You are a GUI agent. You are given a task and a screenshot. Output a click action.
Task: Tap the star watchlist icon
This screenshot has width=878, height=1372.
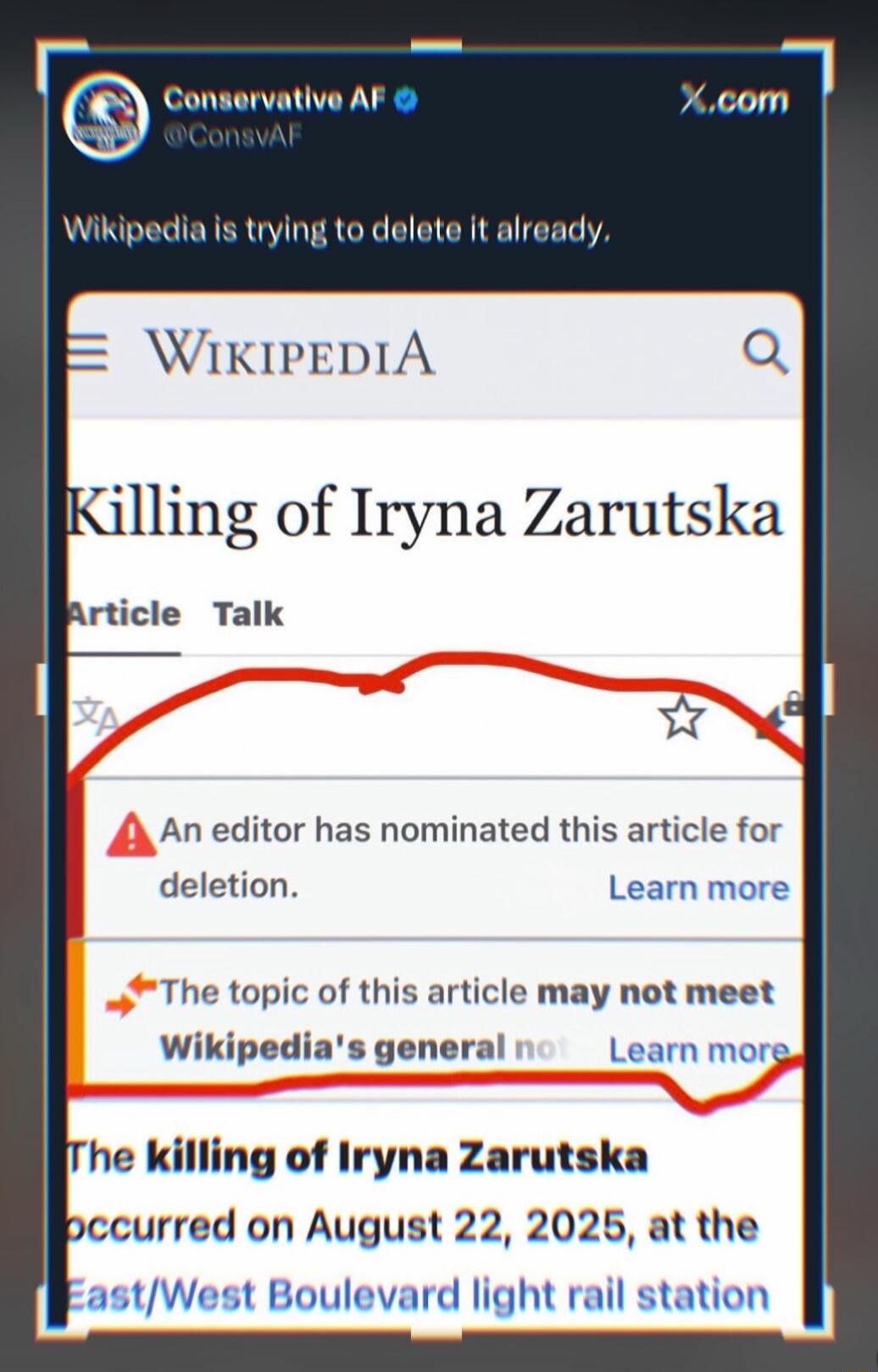coord(682,718)
